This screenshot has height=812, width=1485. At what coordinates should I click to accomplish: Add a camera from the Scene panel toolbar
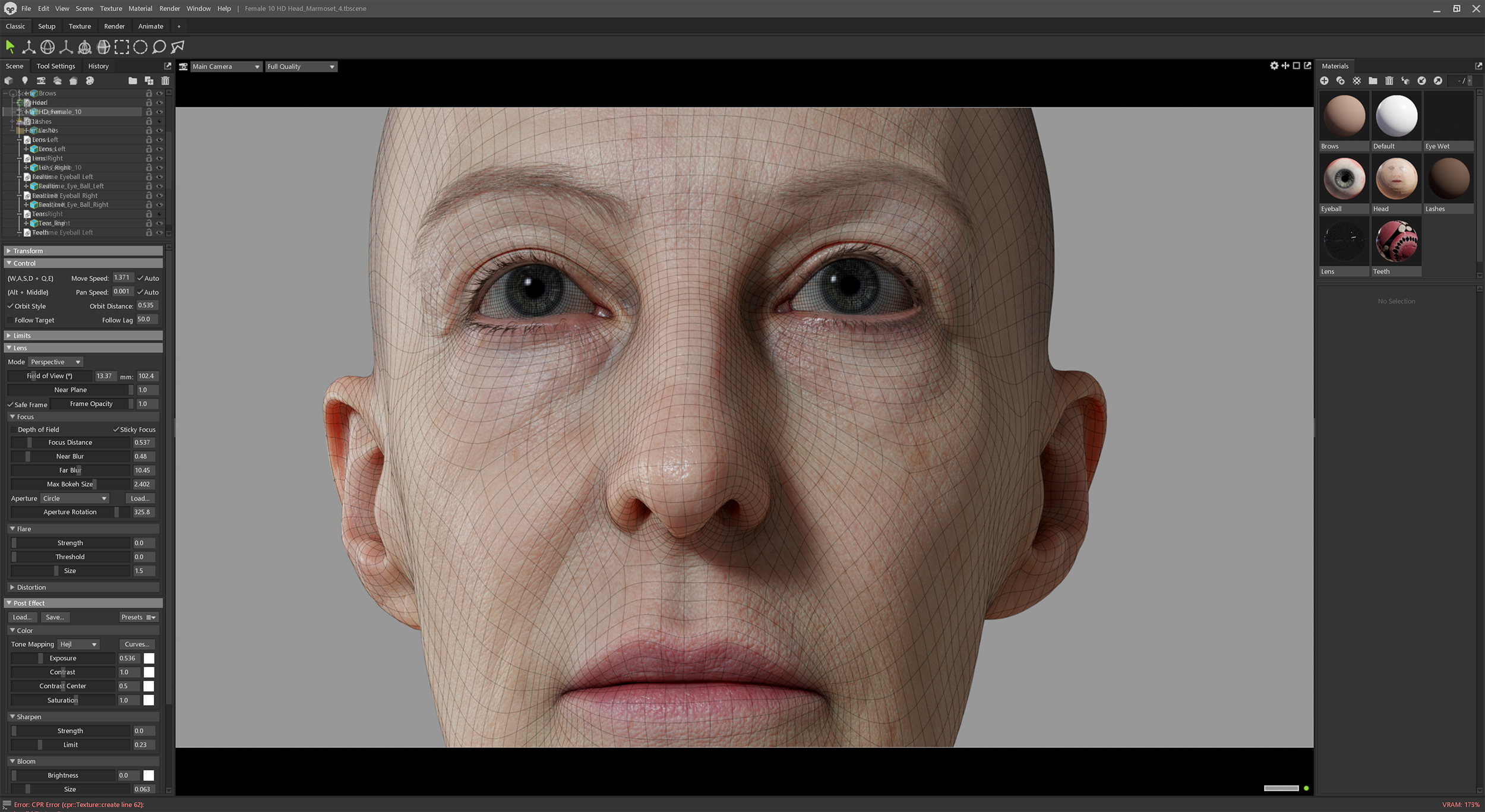[x=40, y=80]
